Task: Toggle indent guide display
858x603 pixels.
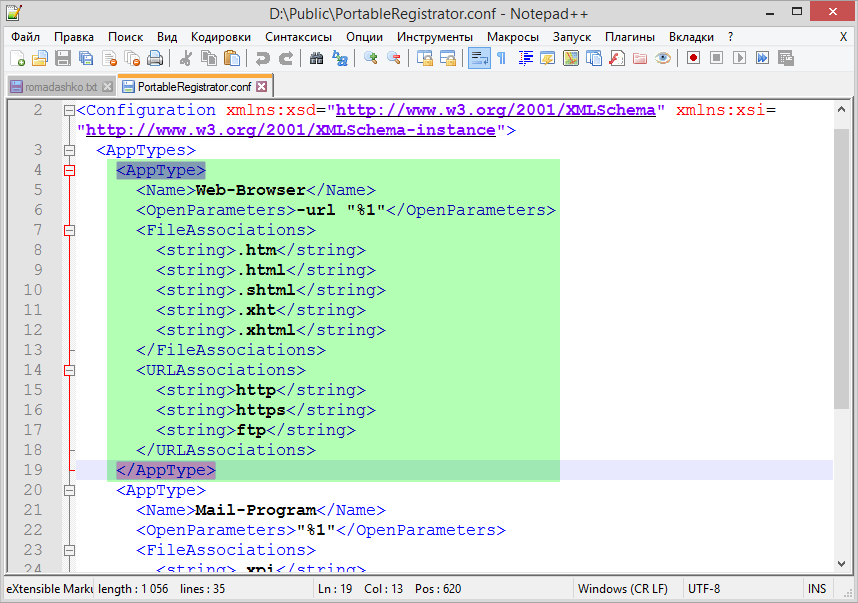Action: [525, 58]
